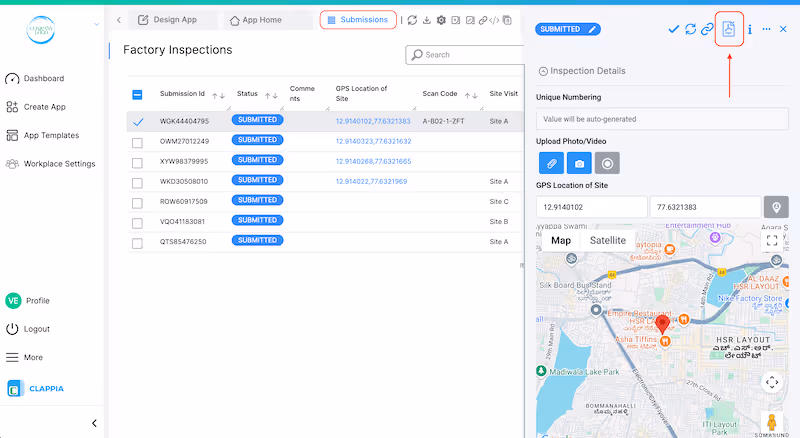Open the three-dots more options
This screenshot has height=438, width=800.
766,29
